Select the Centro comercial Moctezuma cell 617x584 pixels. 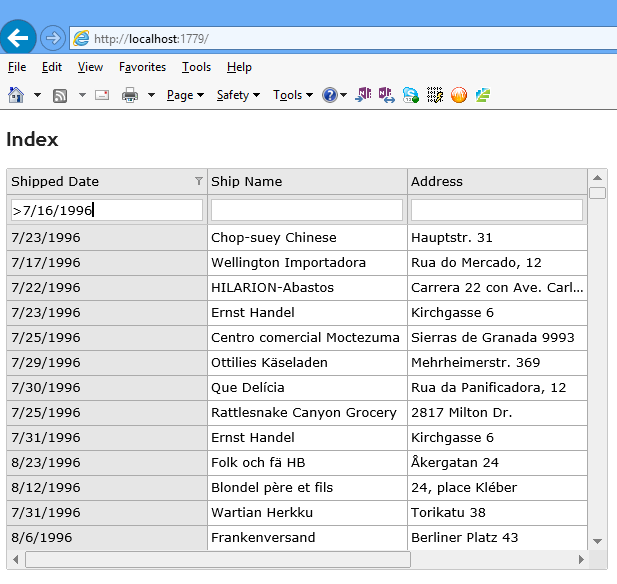point(307,337)
